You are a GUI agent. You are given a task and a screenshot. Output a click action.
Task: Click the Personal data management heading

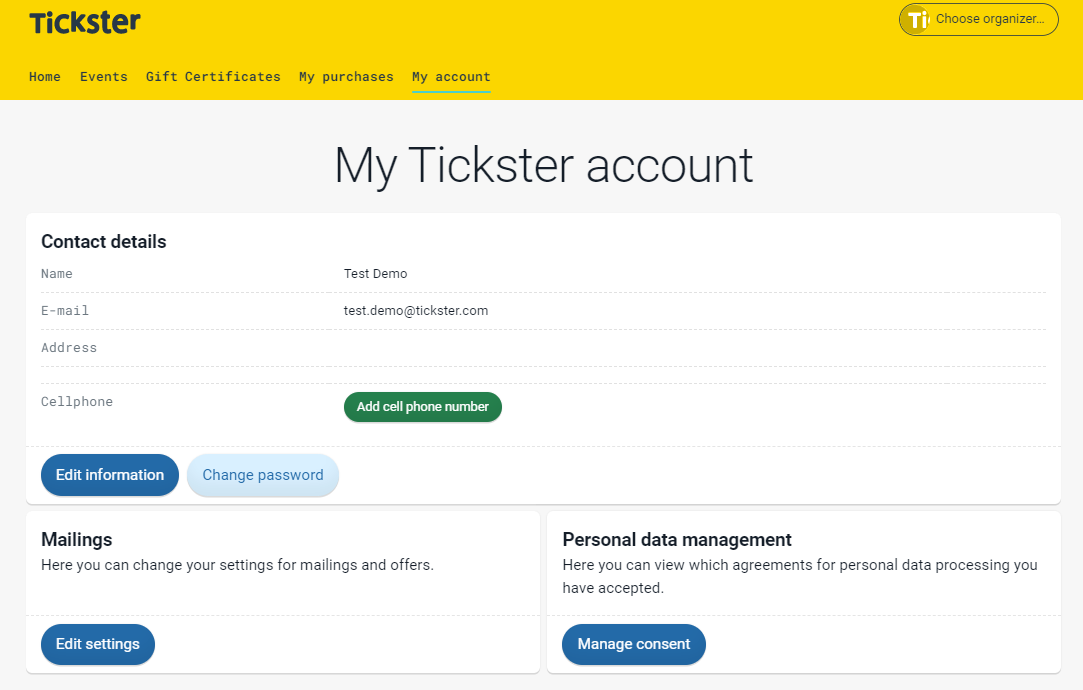pyautogui.click(x=677, y=539)
